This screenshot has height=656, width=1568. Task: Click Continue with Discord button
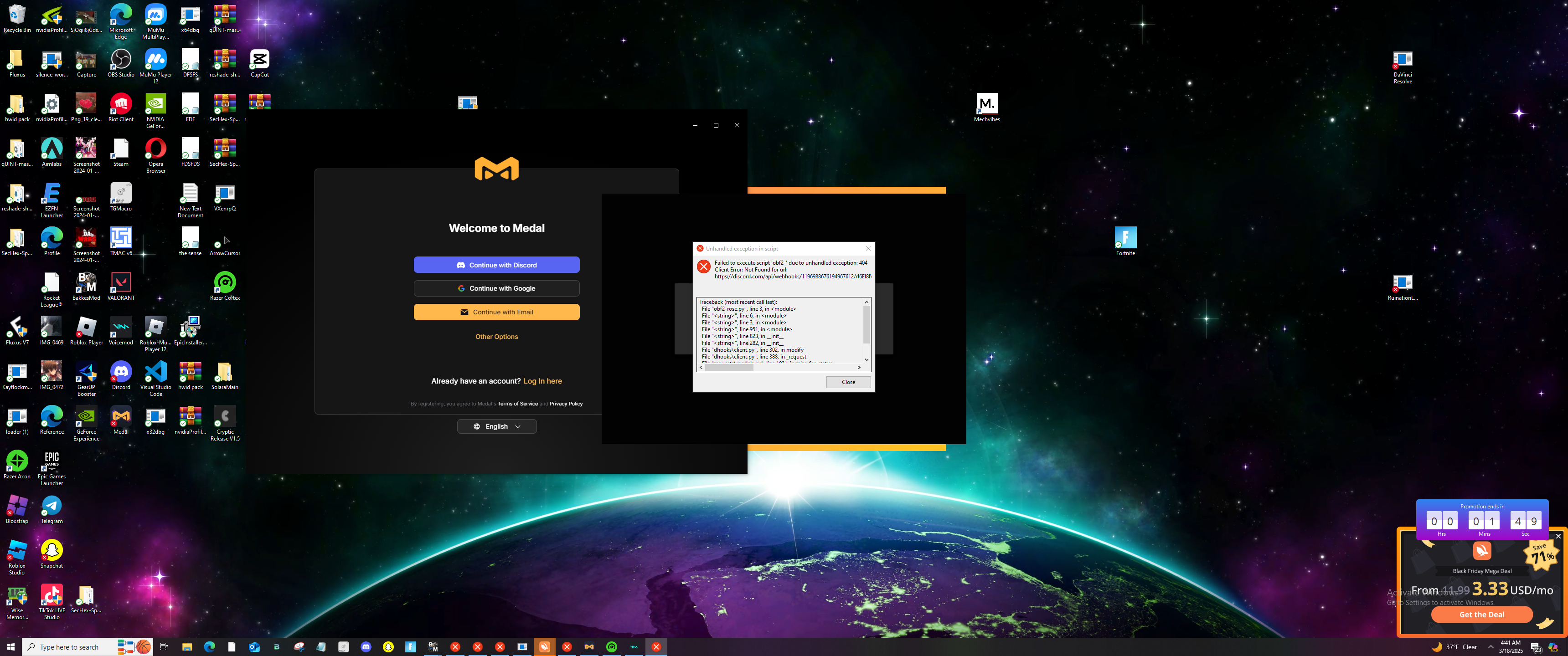[x=496, y=265]
